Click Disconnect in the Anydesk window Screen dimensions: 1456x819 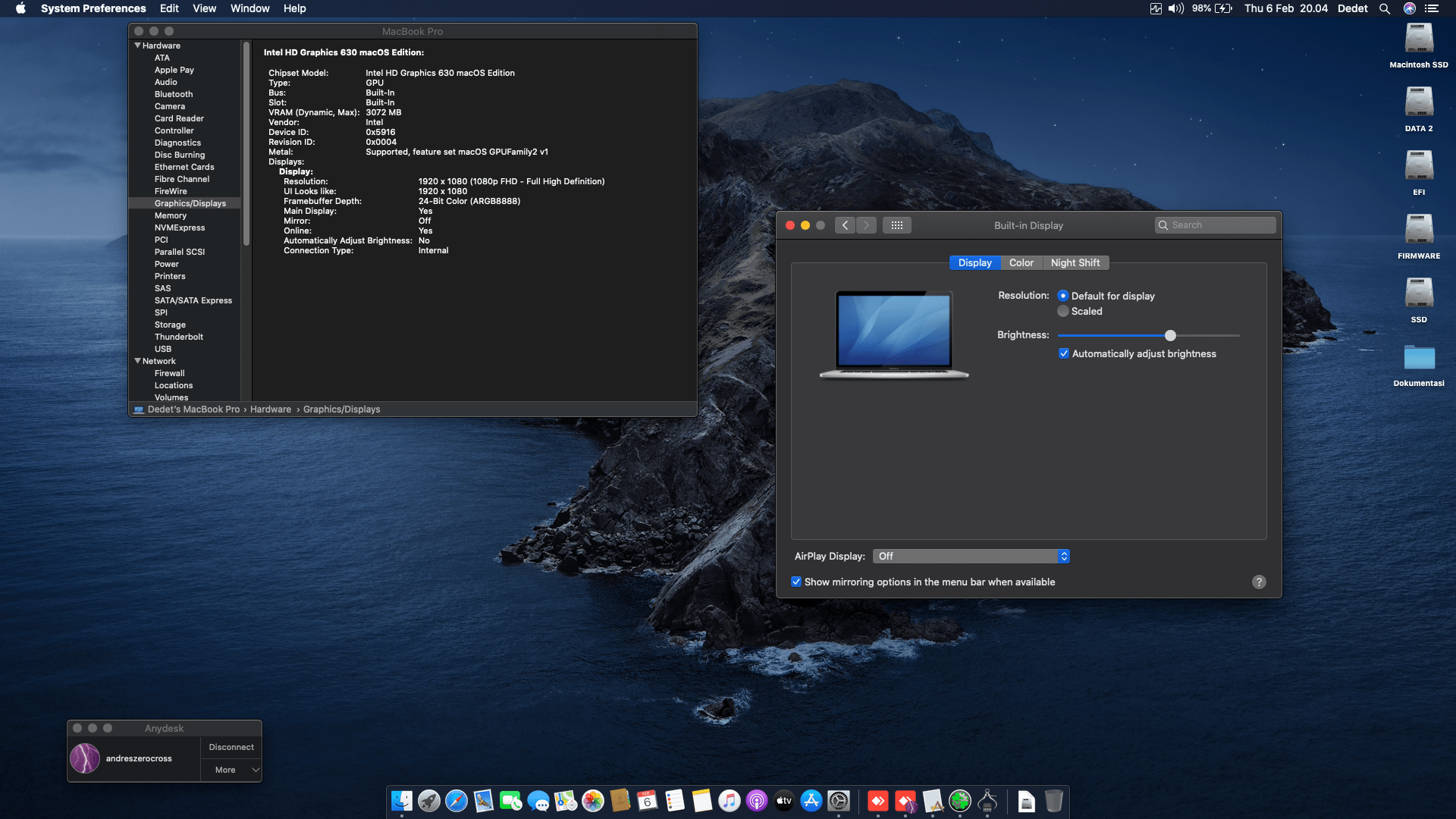[x=231, y=747]
